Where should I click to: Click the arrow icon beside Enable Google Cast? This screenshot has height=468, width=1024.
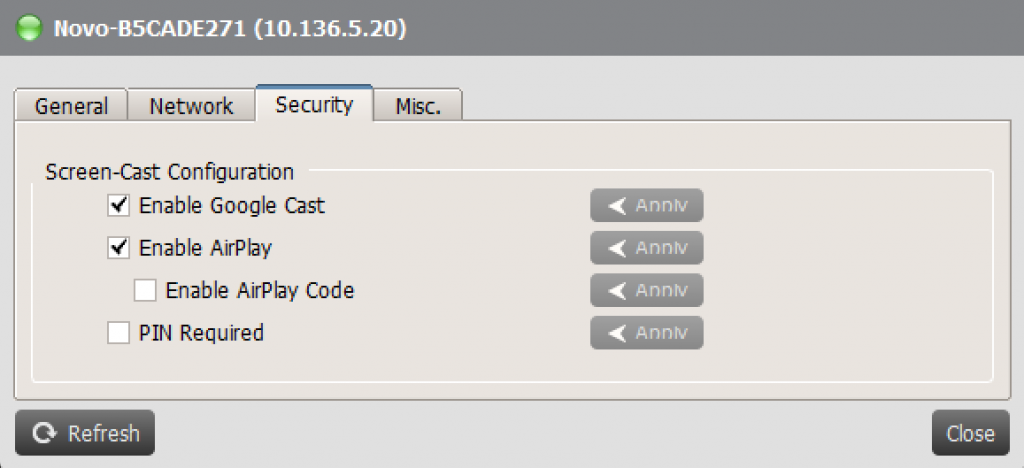(x=617, y=206)
